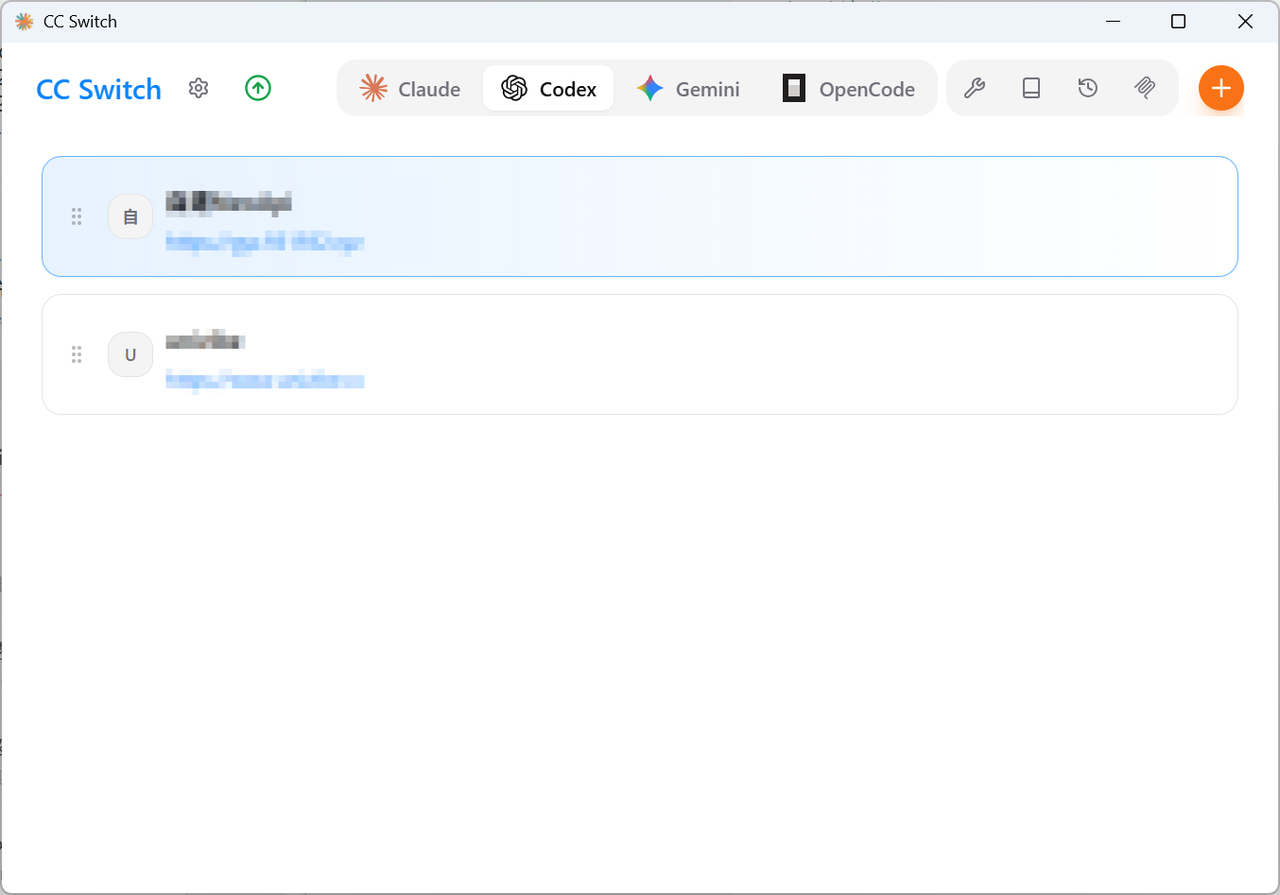The image size is (1280, 895).
Task: Select the provider card with U avatar
Action: click(x=640, y=354)
